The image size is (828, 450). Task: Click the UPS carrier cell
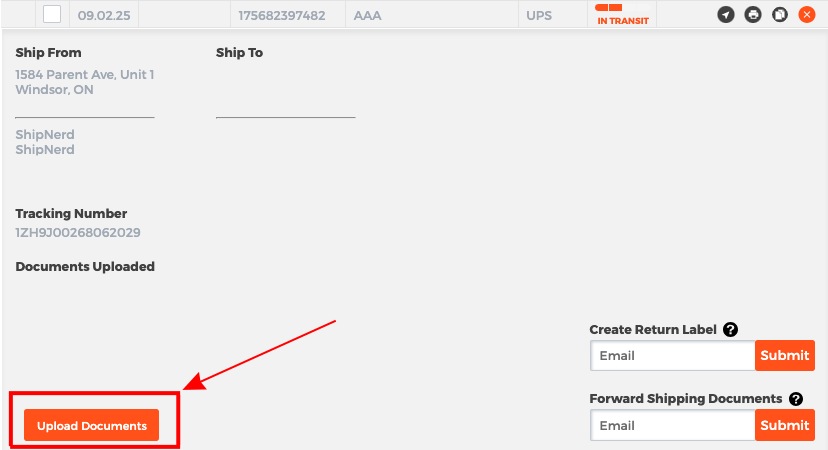(539, 16)
